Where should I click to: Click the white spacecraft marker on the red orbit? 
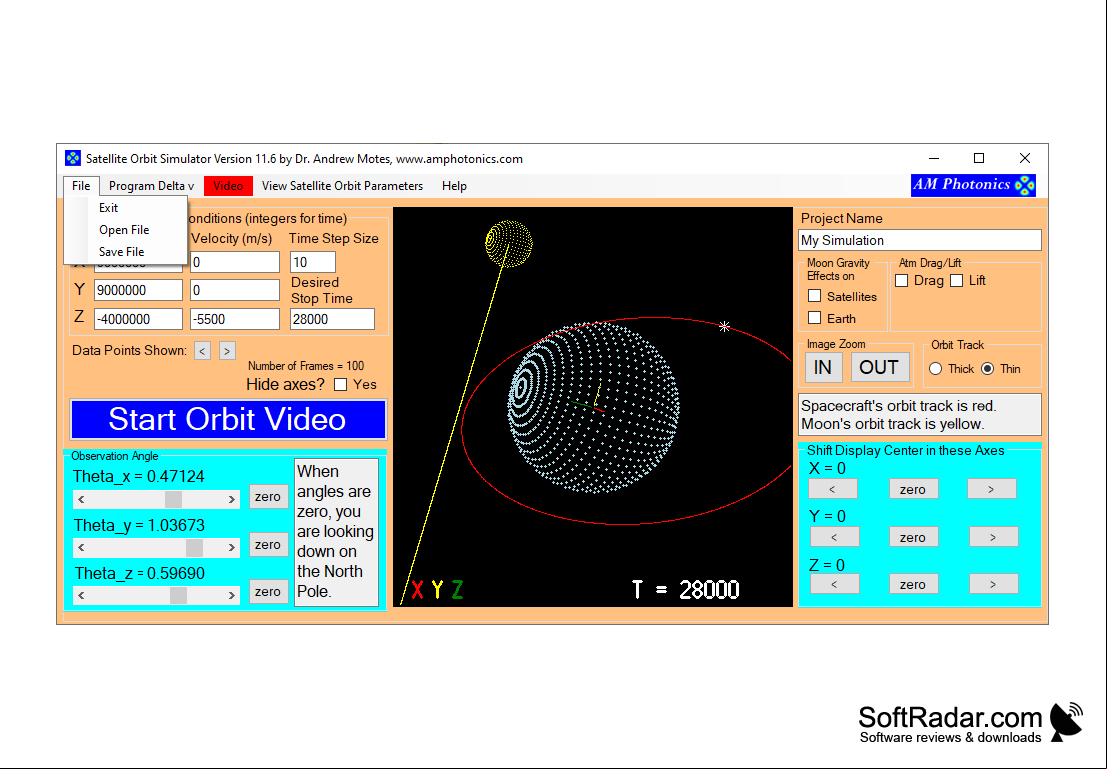tap(724, 326)
